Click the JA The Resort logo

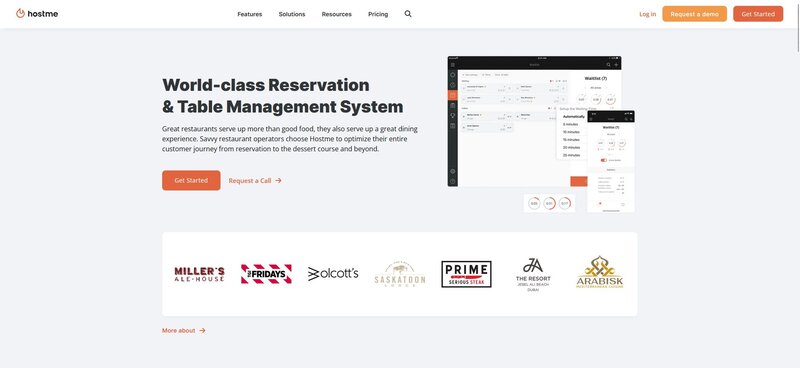click(533, 275)
